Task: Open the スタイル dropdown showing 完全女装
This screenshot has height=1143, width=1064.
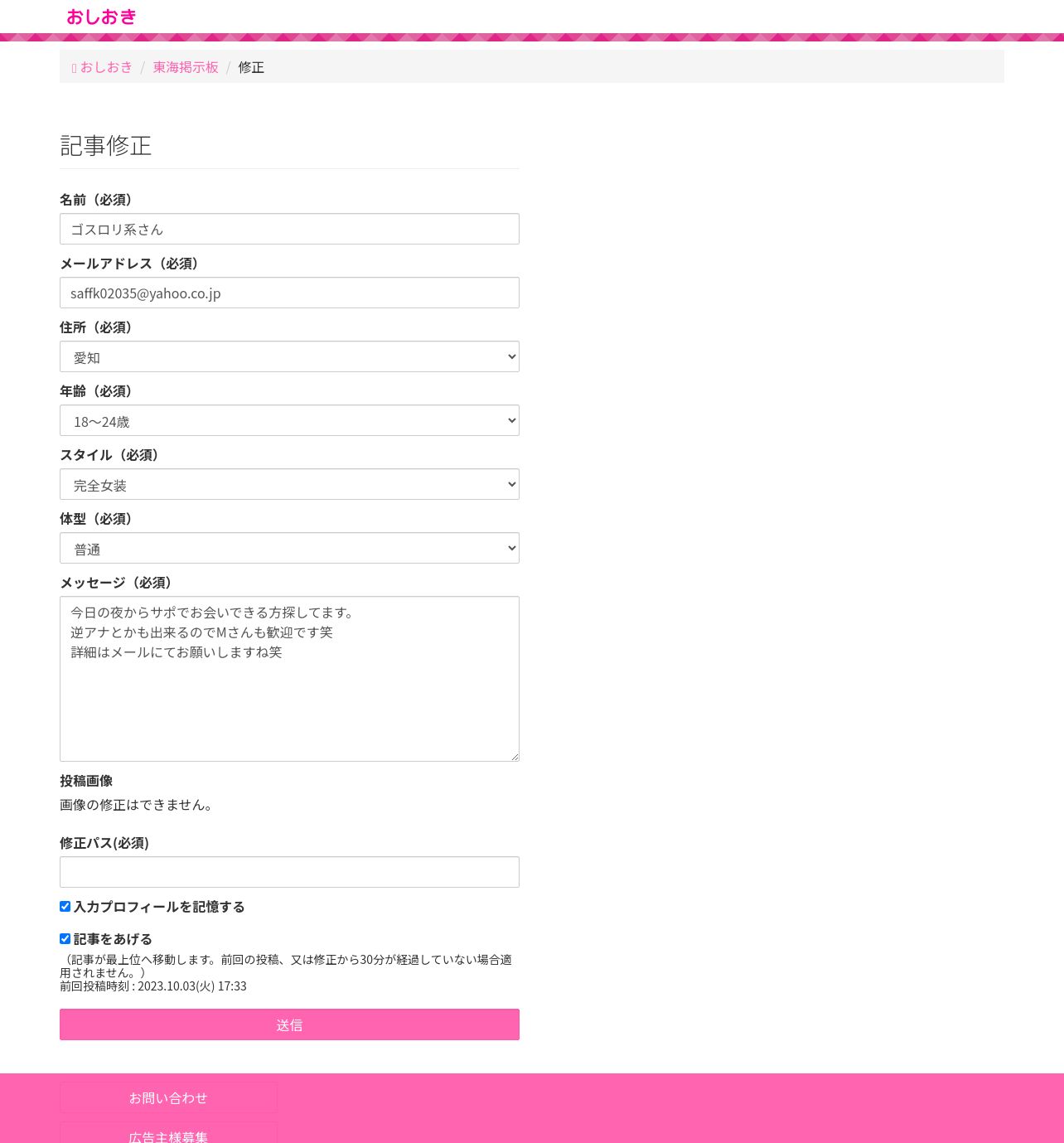Action: [x=289, y=484]
